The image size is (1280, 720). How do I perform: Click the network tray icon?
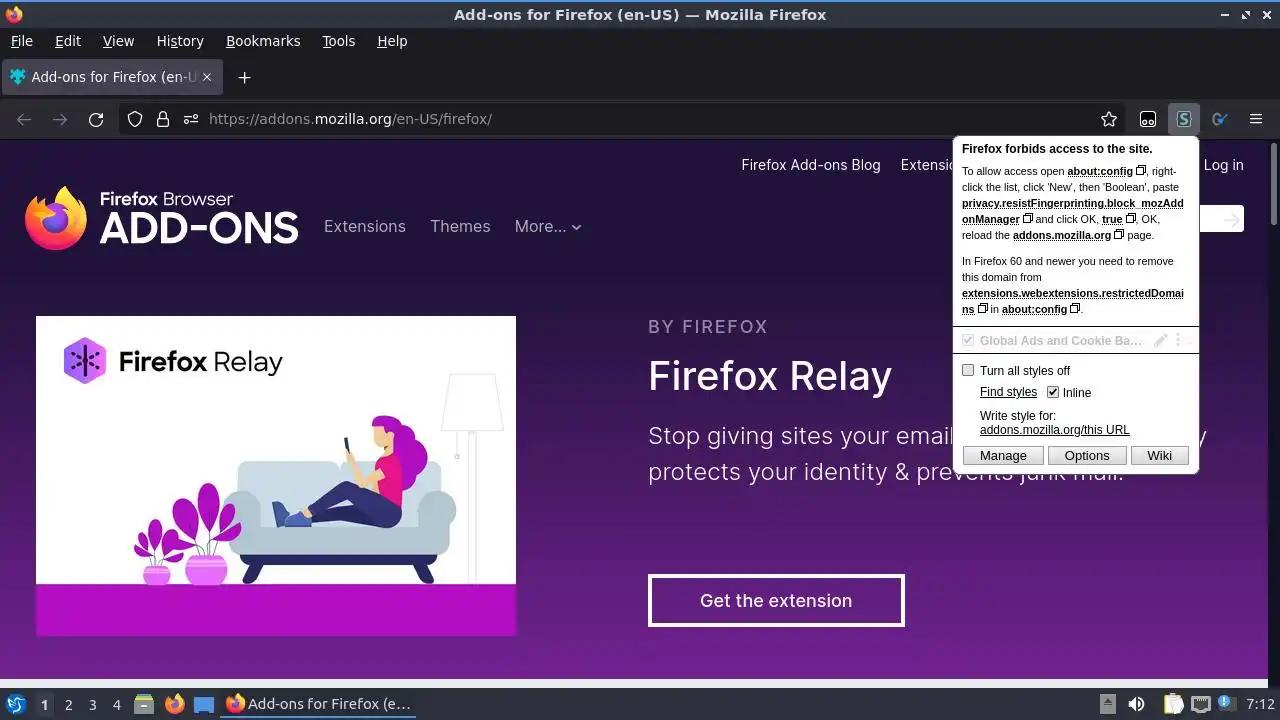point(1201,704)
